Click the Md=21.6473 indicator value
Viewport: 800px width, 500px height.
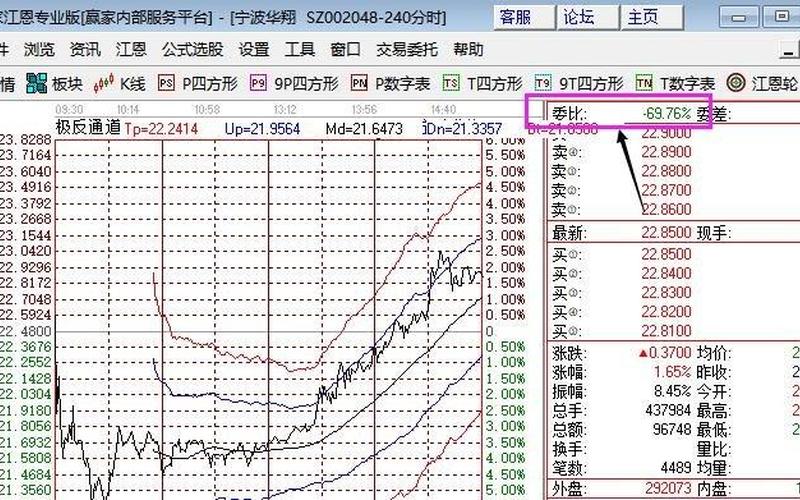pos(364,129)
